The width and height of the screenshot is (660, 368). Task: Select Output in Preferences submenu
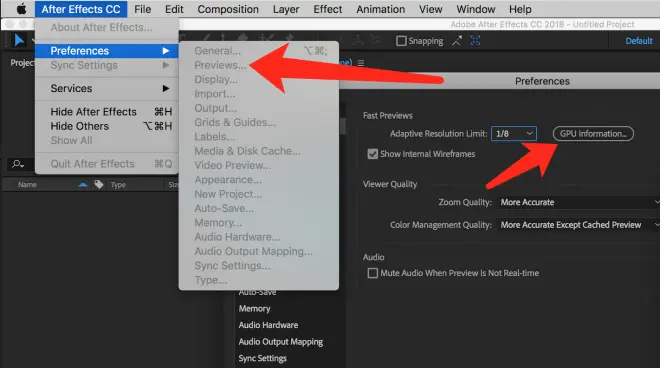pos(258,108)
